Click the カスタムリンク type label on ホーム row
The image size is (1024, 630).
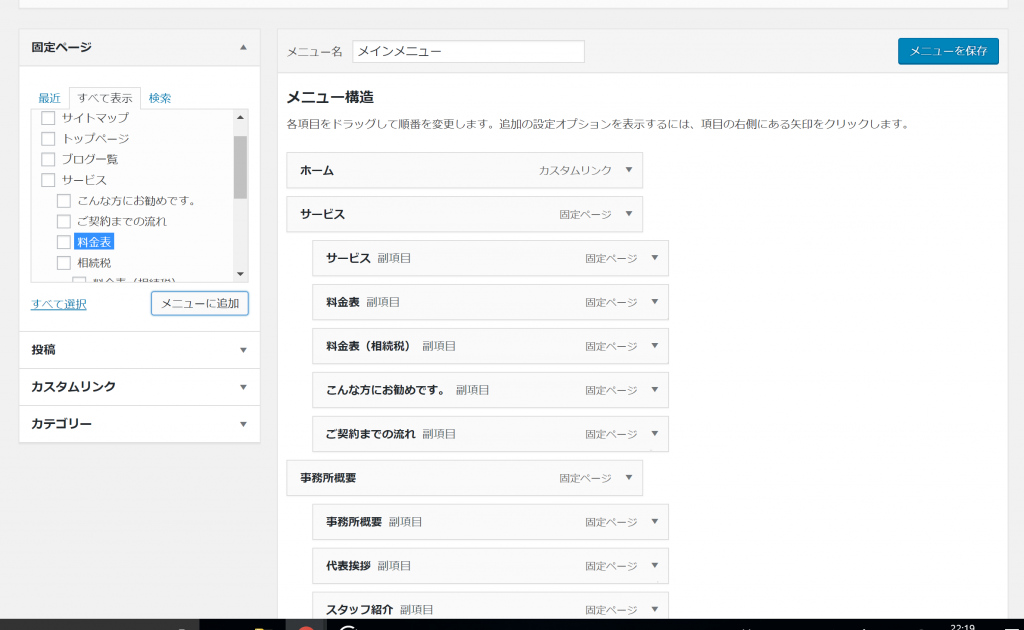[x=575, y=170]
